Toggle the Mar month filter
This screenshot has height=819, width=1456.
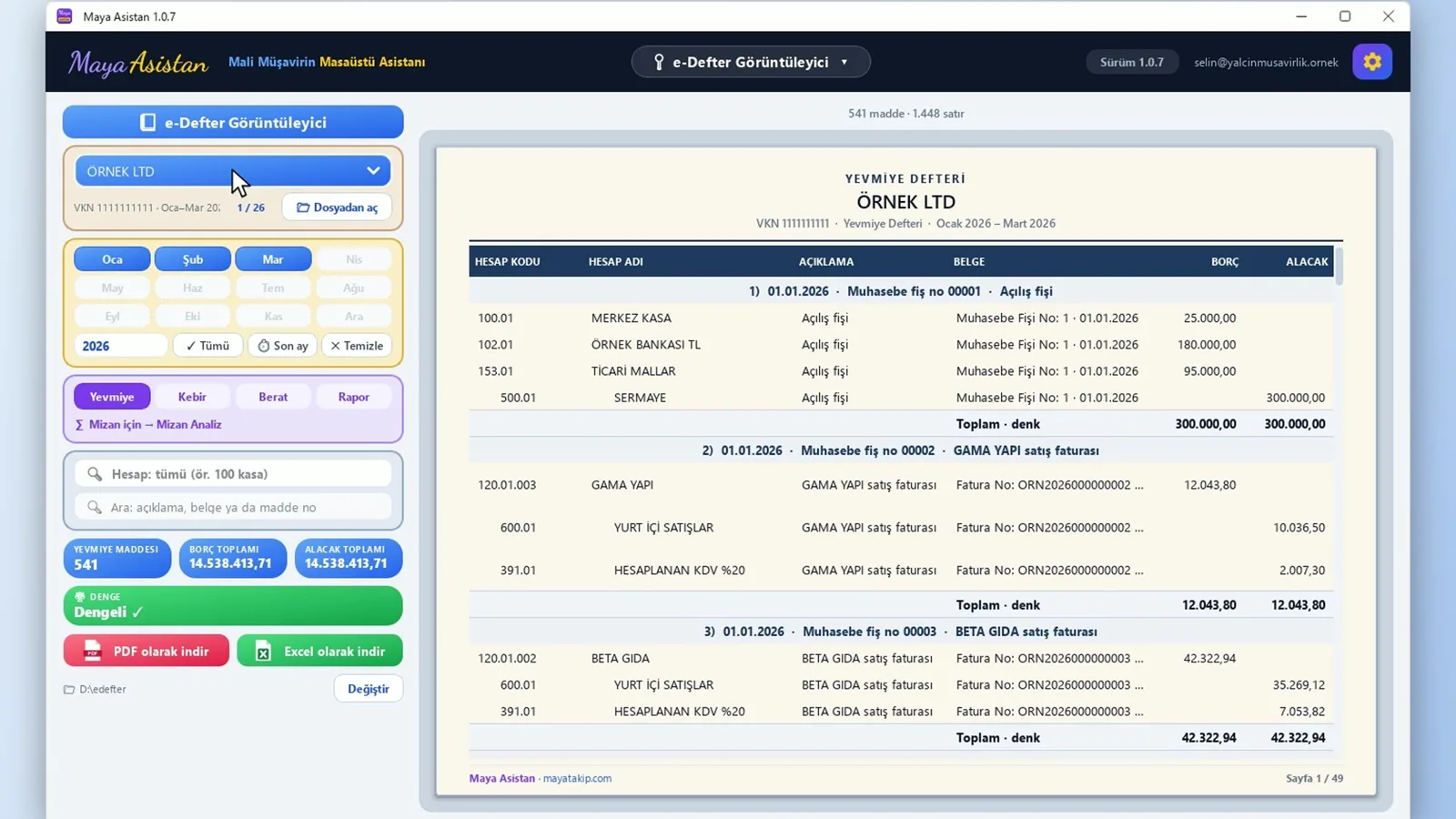273,259
